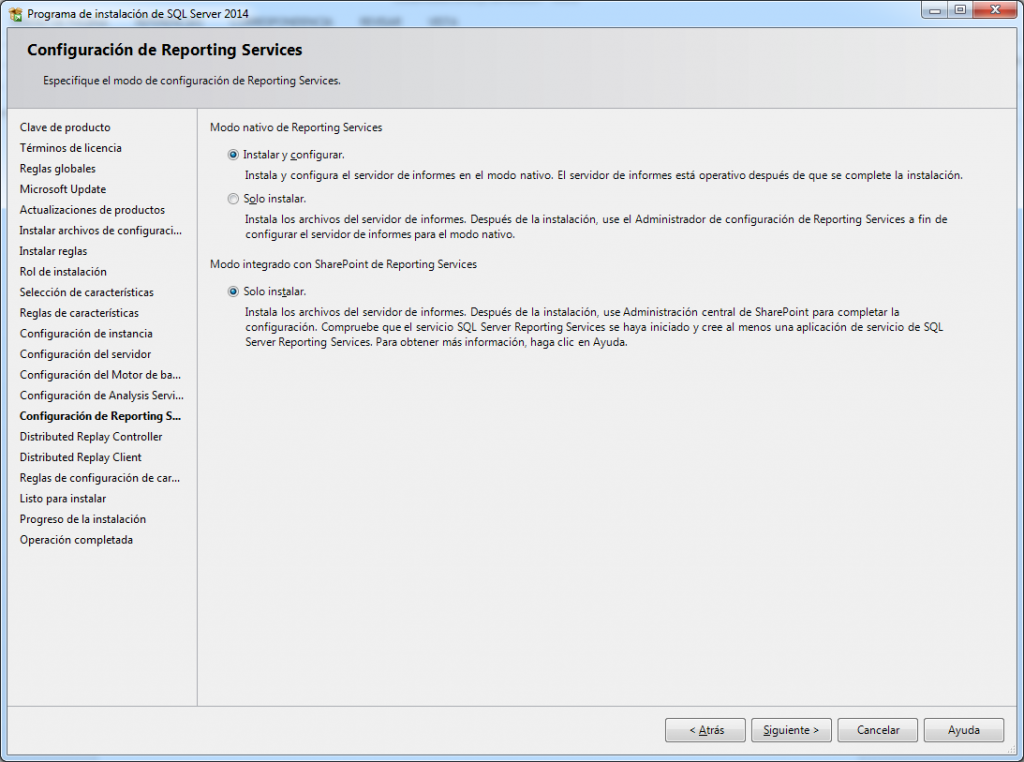Image resolution: width=1024 pixels, height=762 pixels.
Task: Click 'Instalar archivos de configuraci...' step
Action: [x=101, y=230]
